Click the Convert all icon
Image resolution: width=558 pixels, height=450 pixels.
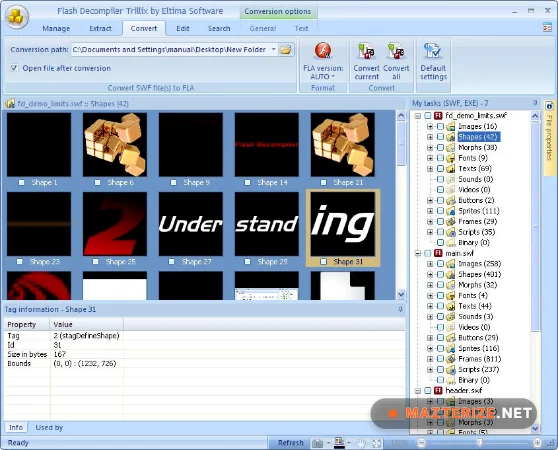tap(396, 51)
